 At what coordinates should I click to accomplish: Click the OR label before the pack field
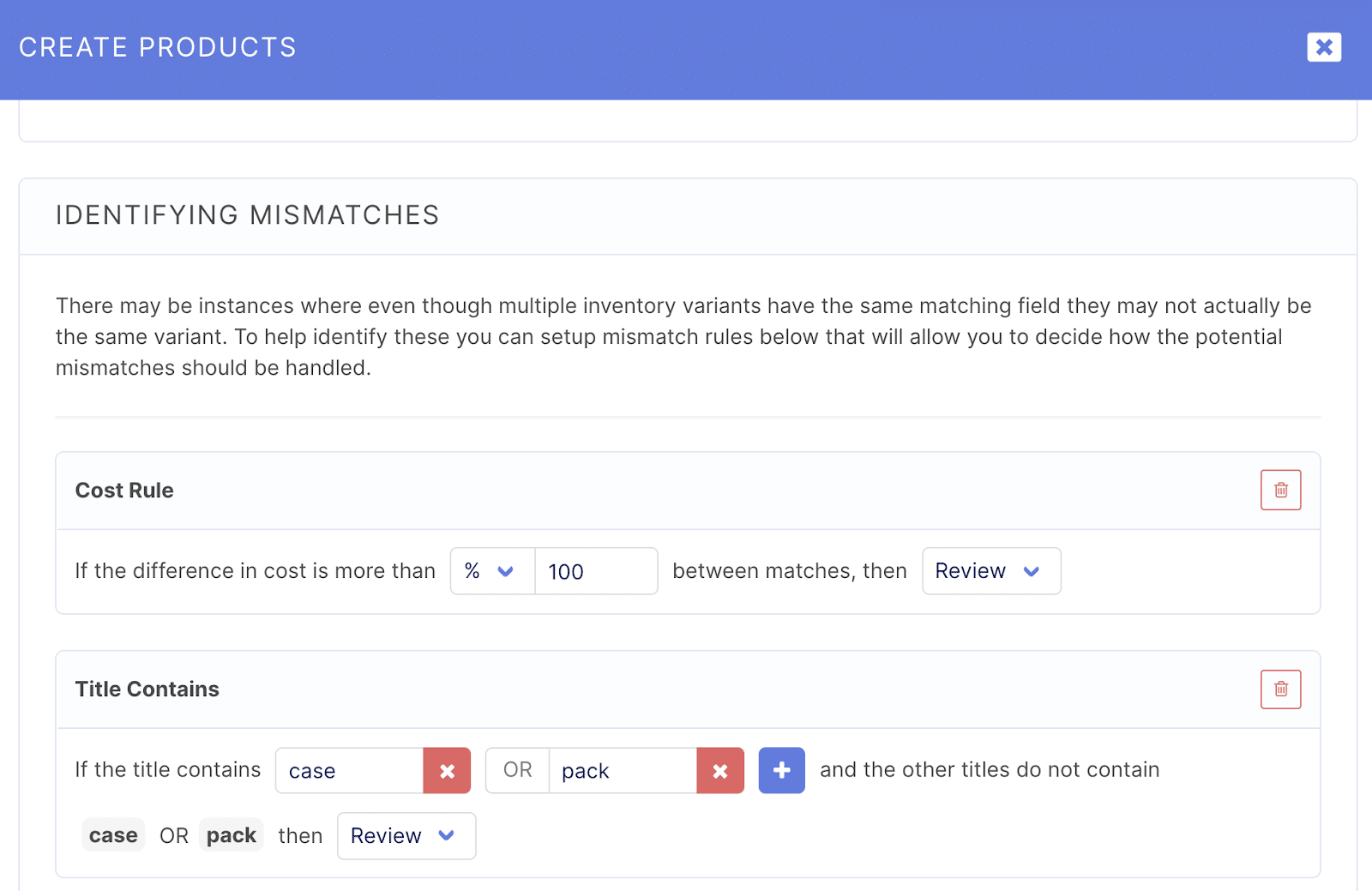click(x=518, y=770)
